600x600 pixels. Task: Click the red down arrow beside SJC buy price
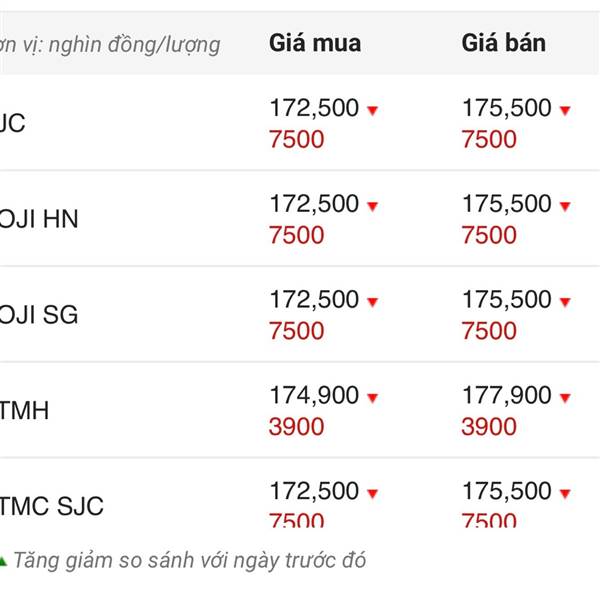pos(372,110)
